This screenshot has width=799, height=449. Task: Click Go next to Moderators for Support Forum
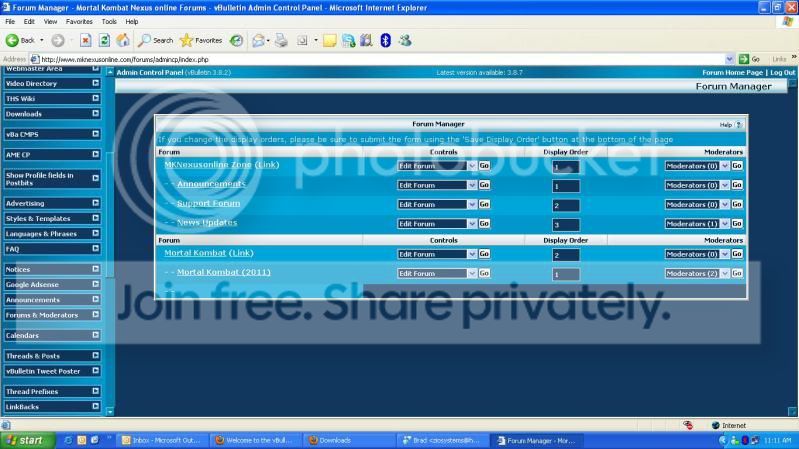[x=737, y=204]
